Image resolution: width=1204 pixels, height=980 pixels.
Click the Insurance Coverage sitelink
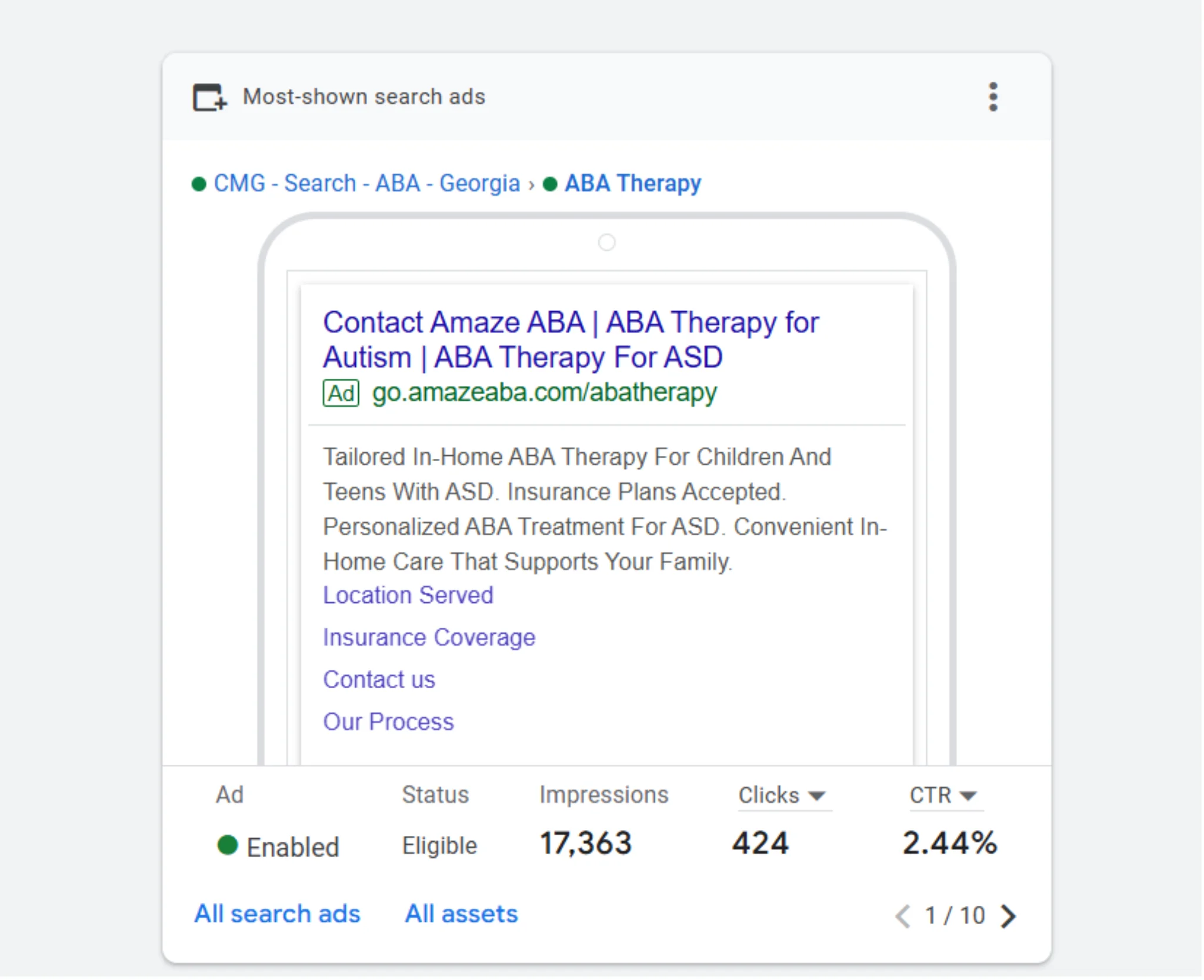(x=429, y=638)
